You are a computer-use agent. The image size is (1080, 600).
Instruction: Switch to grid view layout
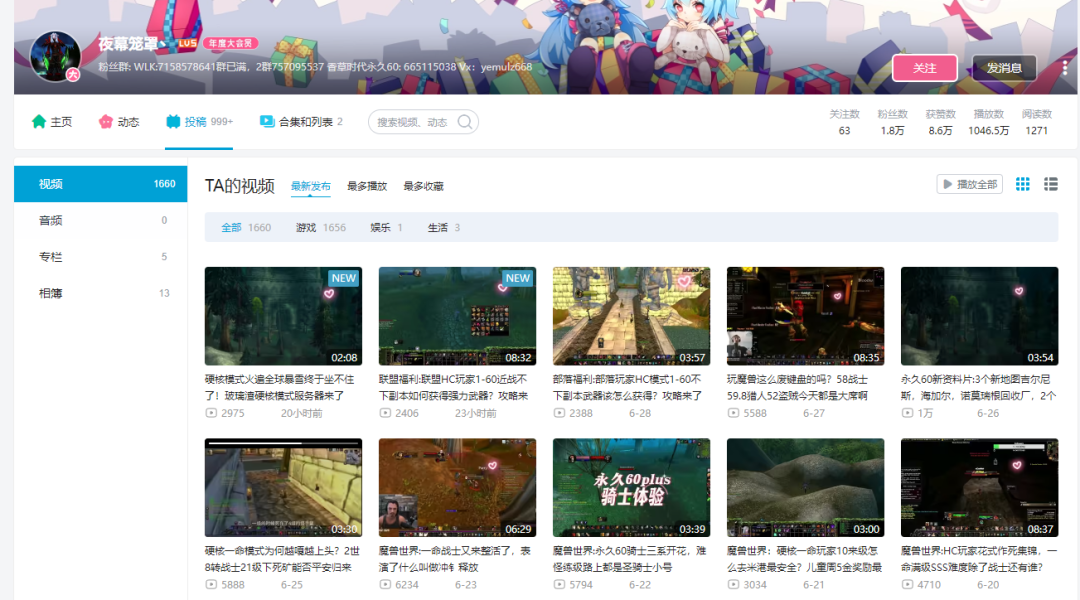coord(1023,184)
